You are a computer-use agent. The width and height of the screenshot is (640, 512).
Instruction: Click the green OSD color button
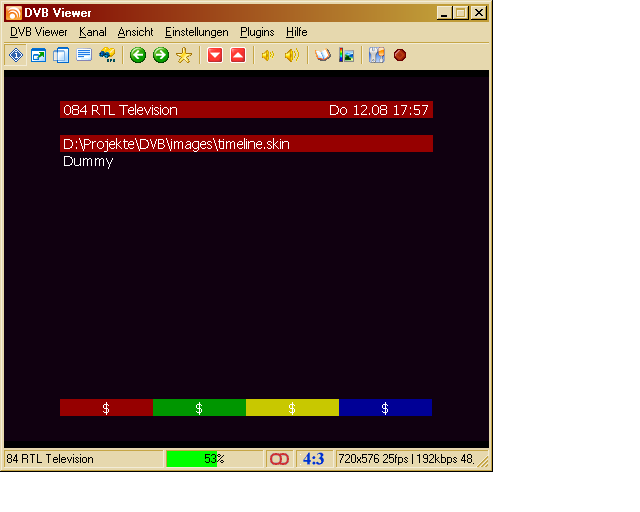199,407
